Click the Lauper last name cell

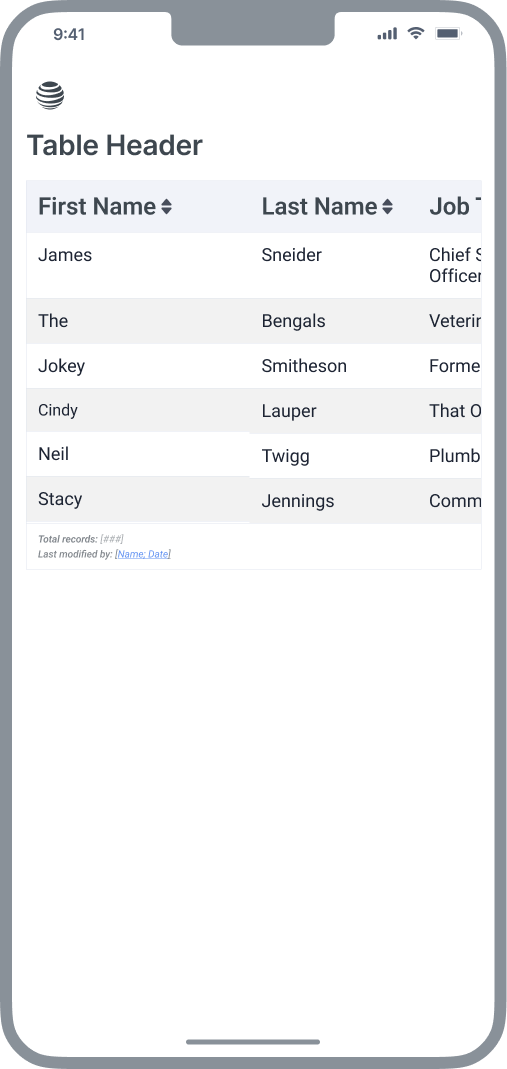334,411
